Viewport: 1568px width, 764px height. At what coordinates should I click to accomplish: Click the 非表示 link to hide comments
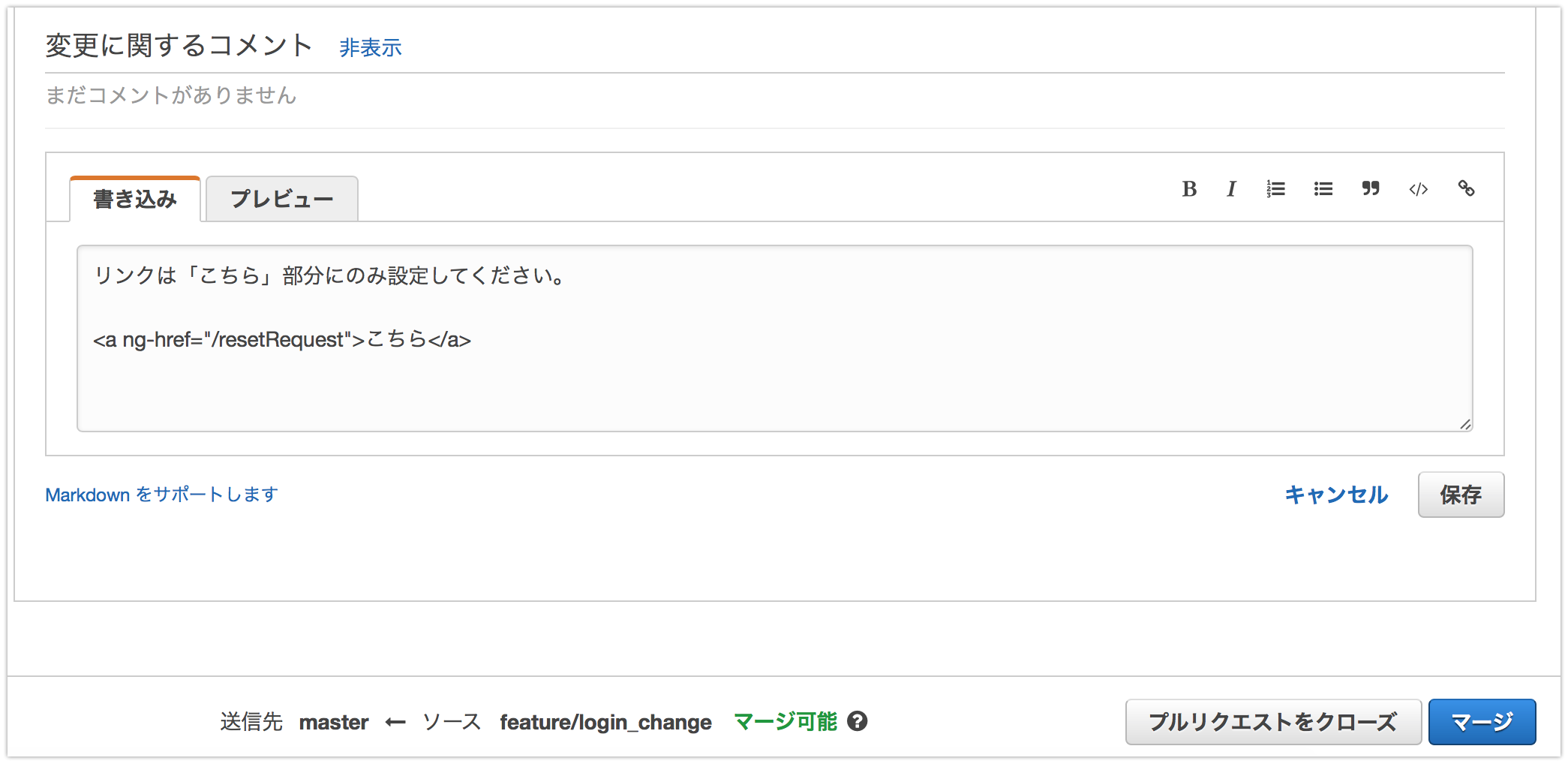point(371,48)
